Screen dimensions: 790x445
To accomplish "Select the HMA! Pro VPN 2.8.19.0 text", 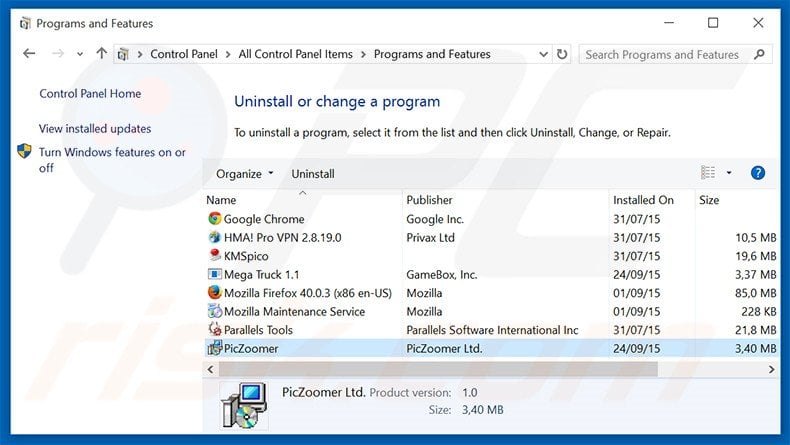I will pos(282,237).
